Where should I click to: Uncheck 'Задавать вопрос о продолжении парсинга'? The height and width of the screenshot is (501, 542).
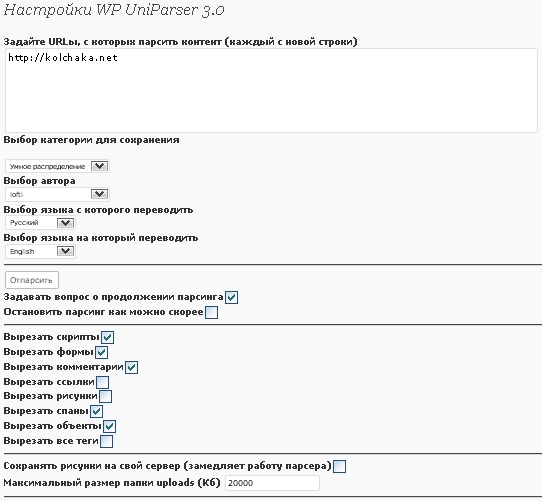pos(231,297)
